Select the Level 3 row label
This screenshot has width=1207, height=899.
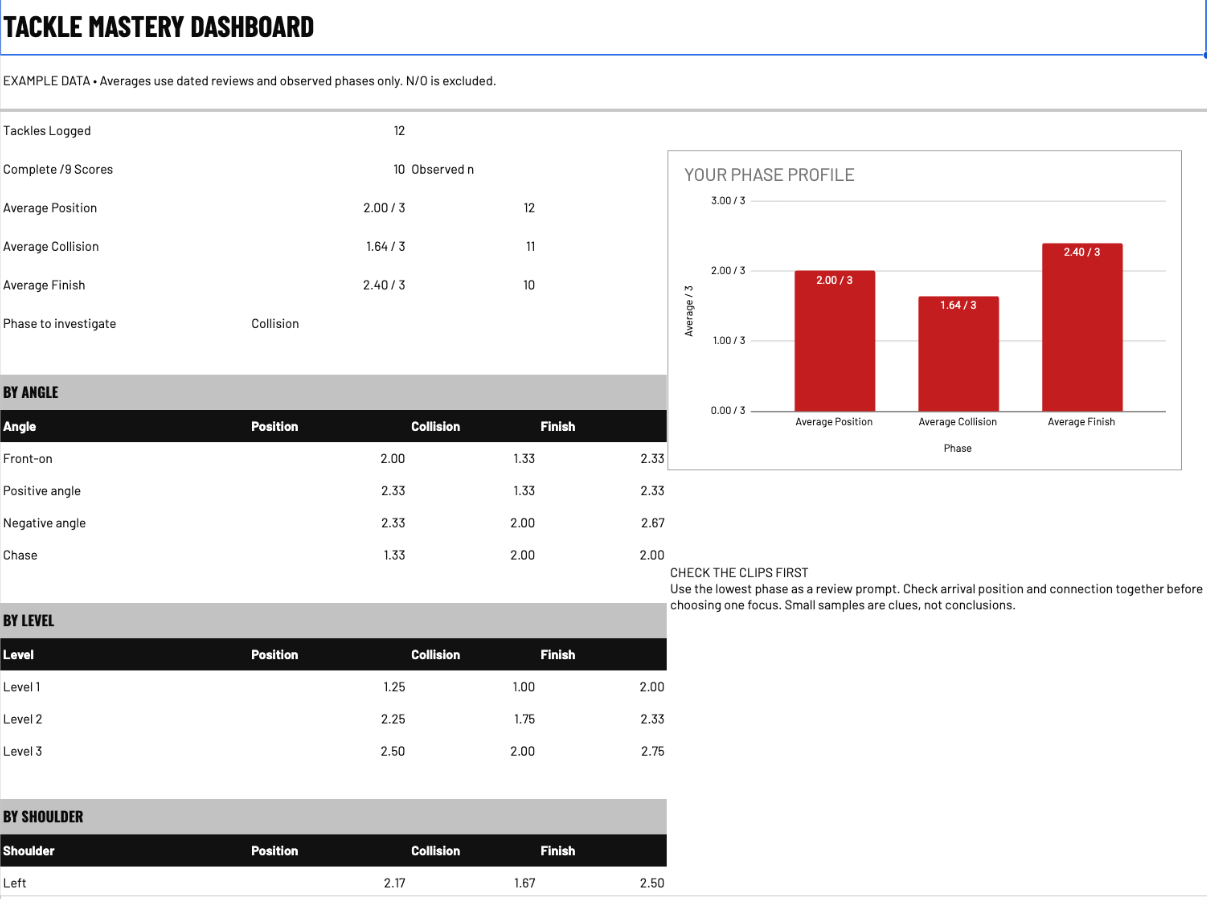pyautogui.click(x=23, y=751)
